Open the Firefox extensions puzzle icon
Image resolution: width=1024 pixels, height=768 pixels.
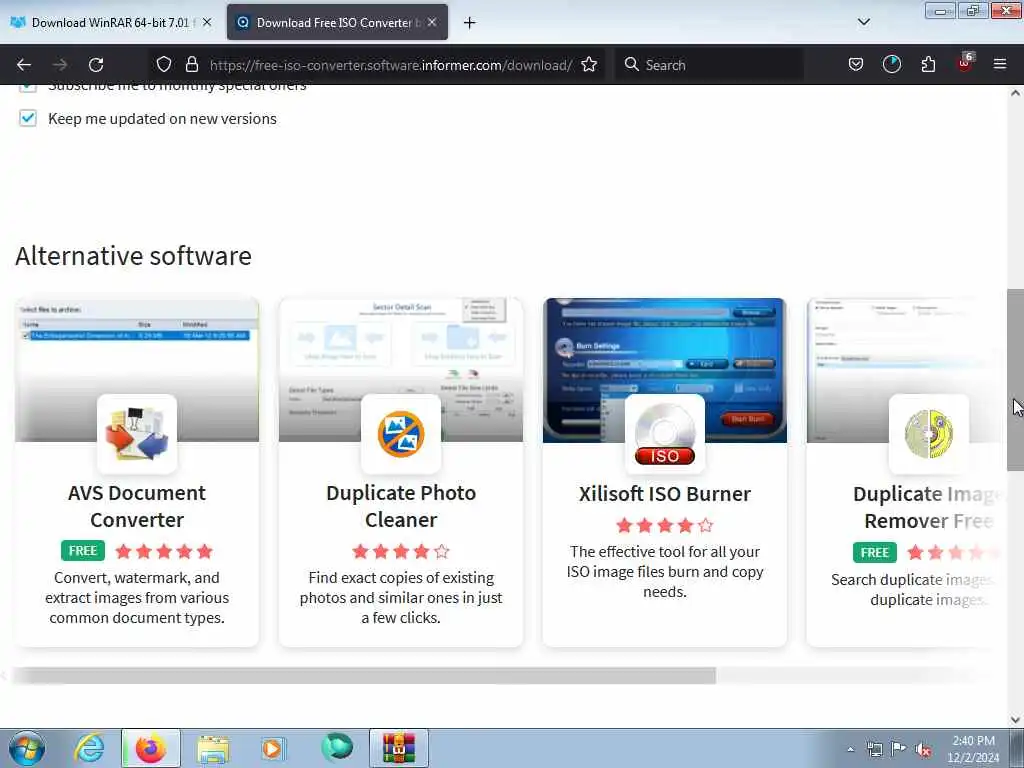pos(928,65)
